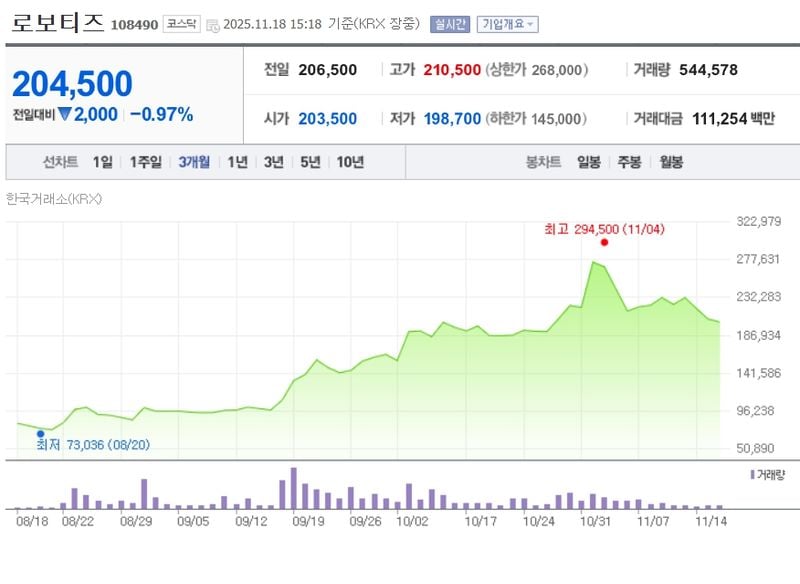The height and width of the screenshot is (584, 800).
Task: Click the 실시간 real-time badge
Action: pyautogui.click(x=452, y=26)
